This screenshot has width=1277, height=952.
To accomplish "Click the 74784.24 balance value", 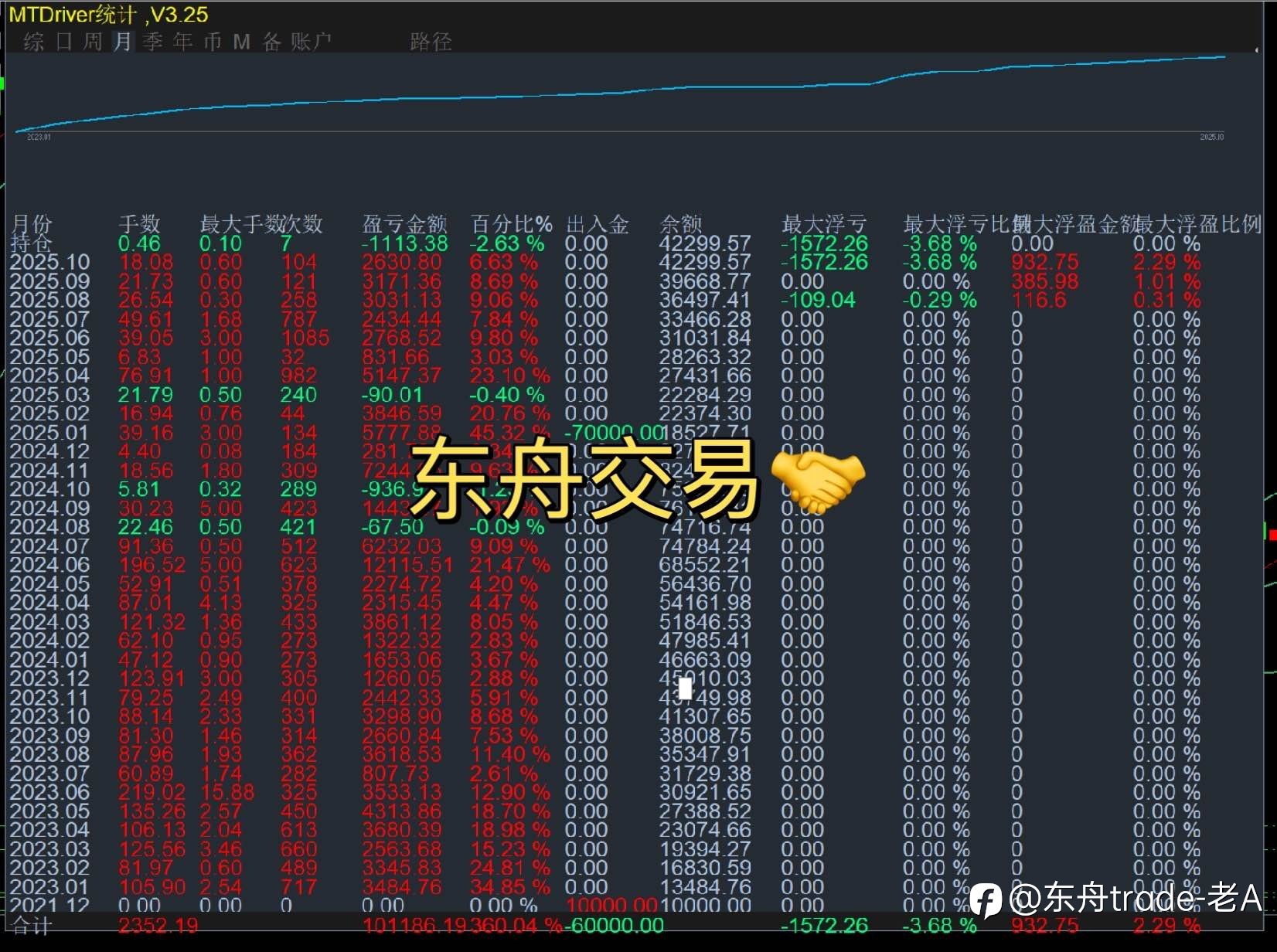I will 705,546.
